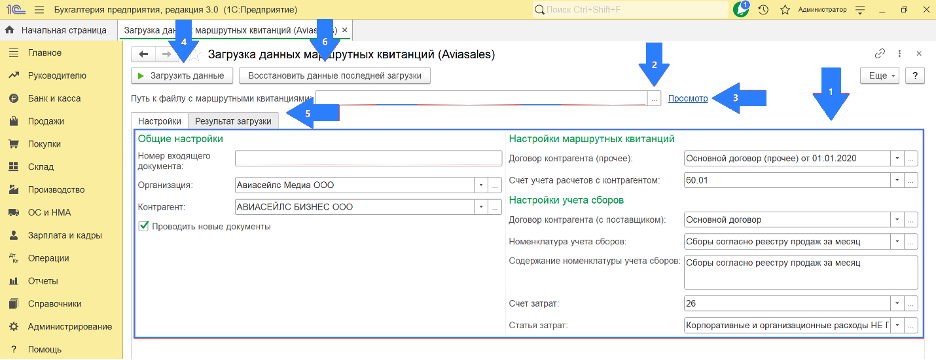The image size is (936, 360).
Task: Open the main hamburger menu
Action: click(39, 10)
